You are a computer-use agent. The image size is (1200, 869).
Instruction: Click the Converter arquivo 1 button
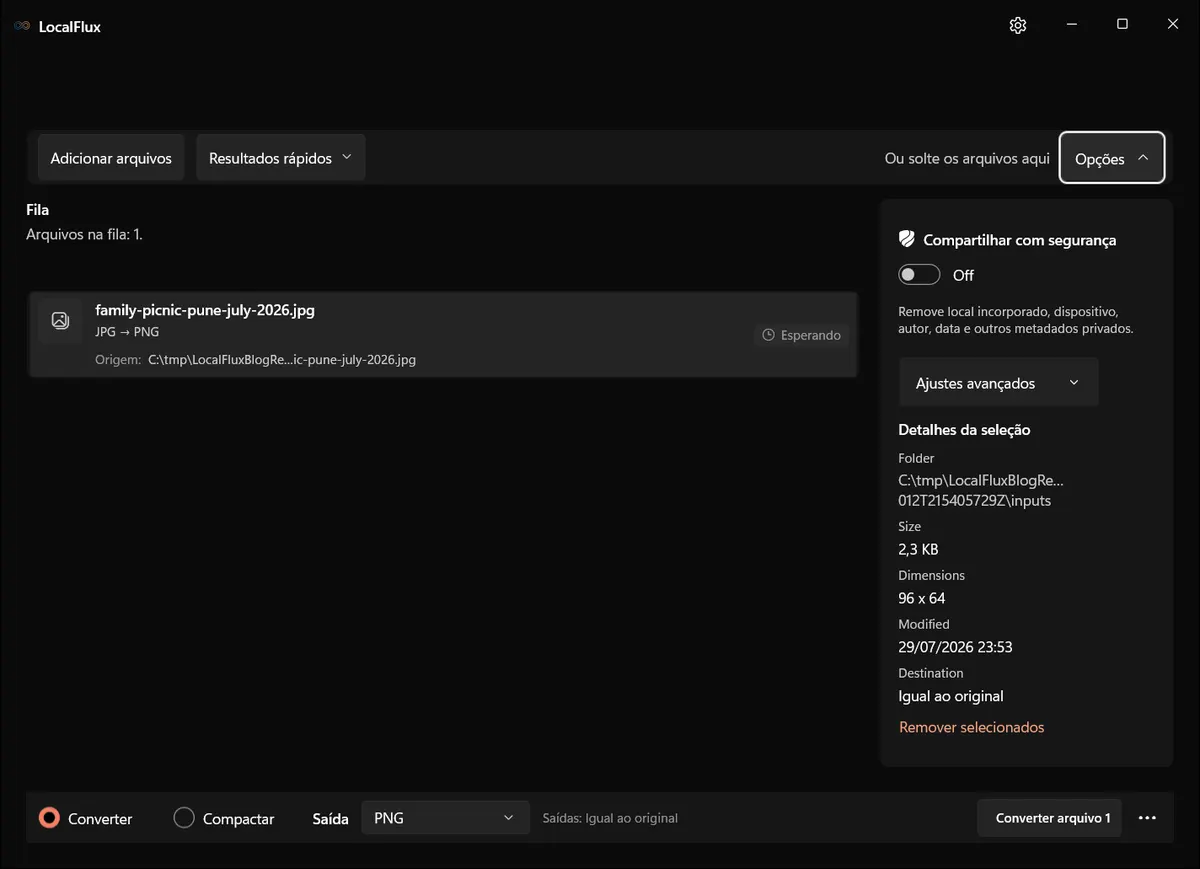pos(1050,818)
